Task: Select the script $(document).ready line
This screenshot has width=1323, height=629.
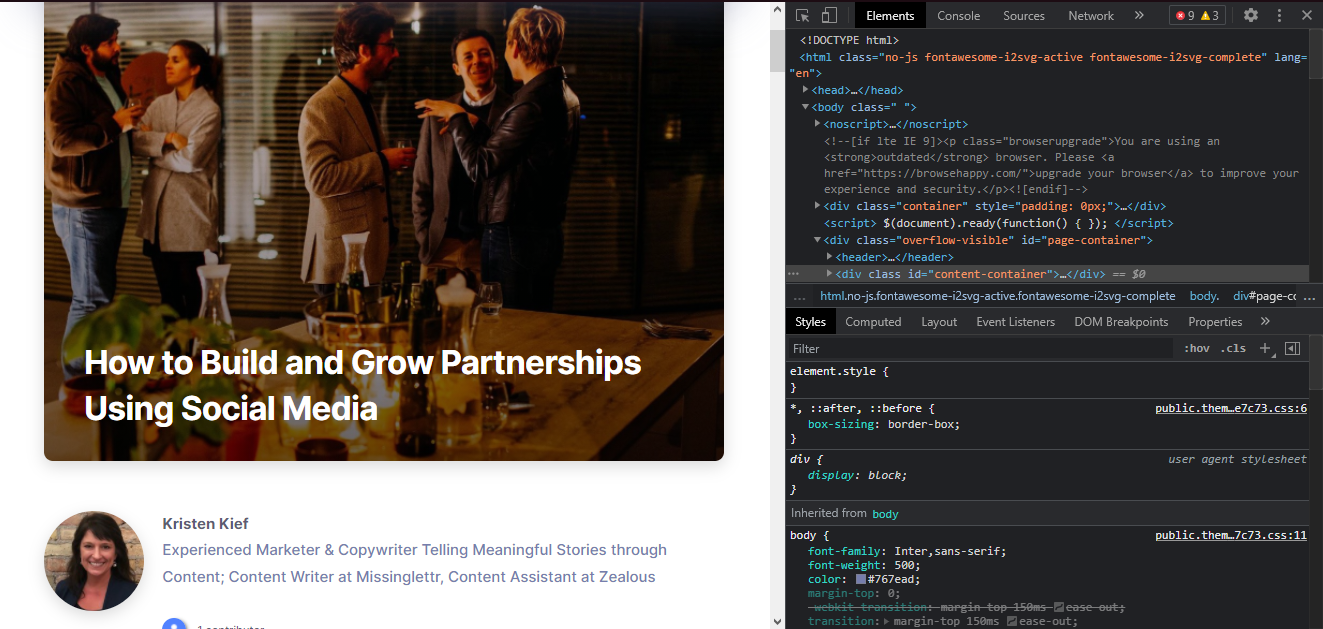Action: [x=999, y=223]
